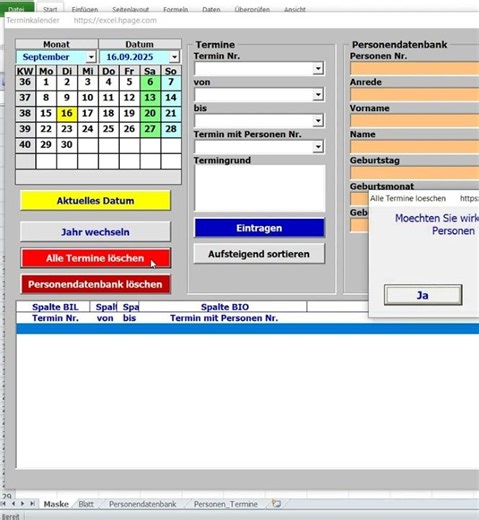Confirm with the Ja button in dialog
The image size is (479, 520).
[423, 295]
